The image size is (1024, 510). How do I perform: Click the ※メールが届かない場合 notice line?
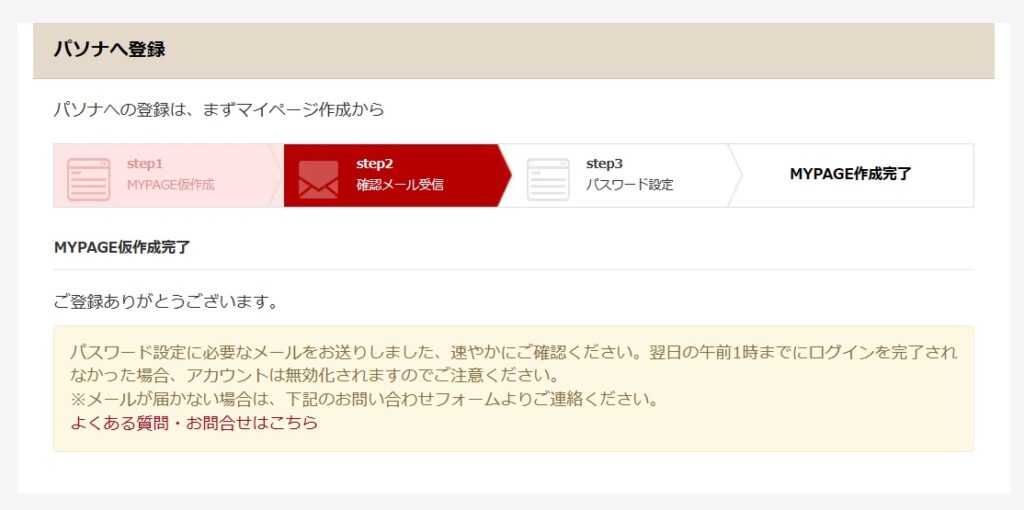(x=362, y=399)
